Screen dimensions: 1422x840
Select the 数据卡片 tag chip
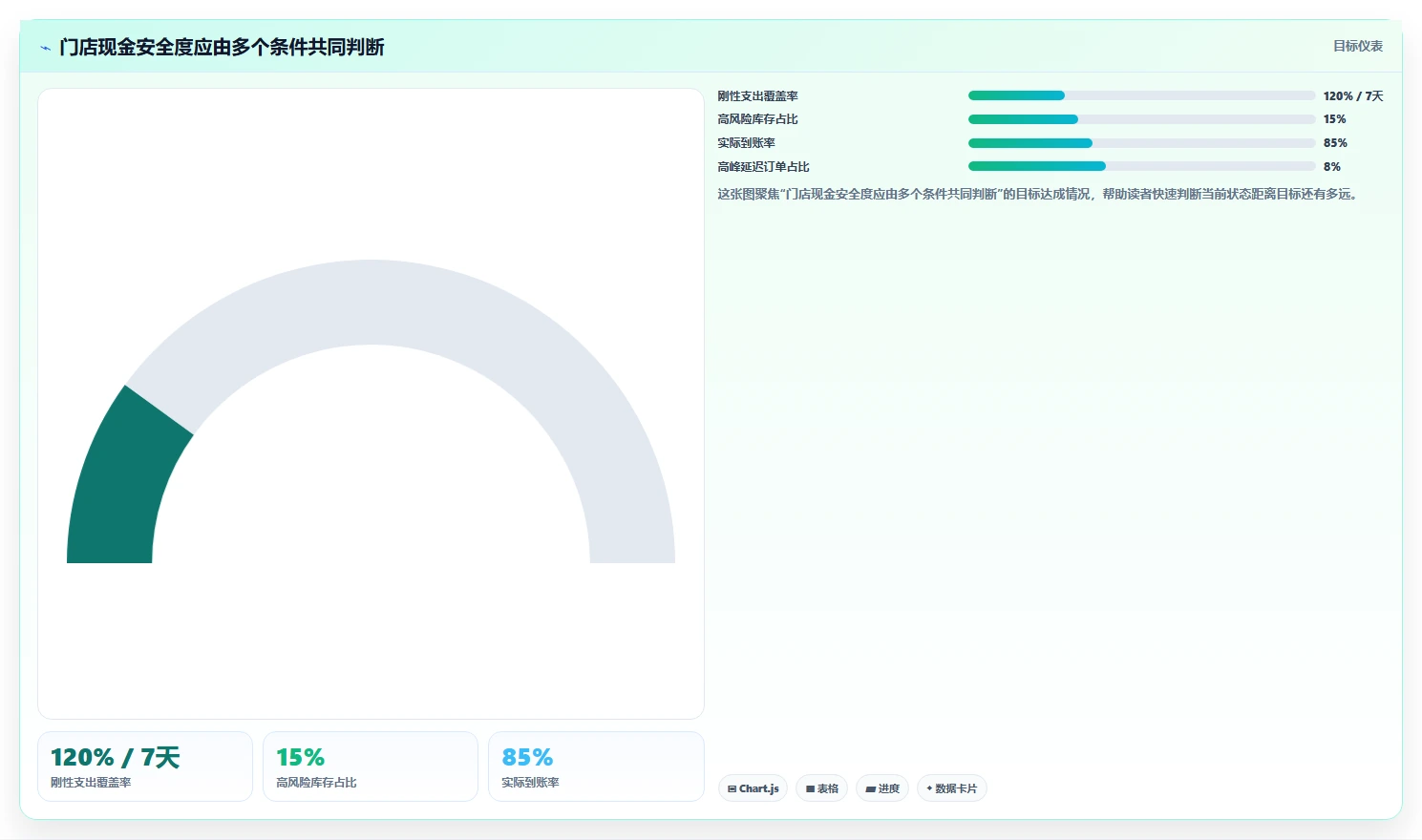(952, 788)
